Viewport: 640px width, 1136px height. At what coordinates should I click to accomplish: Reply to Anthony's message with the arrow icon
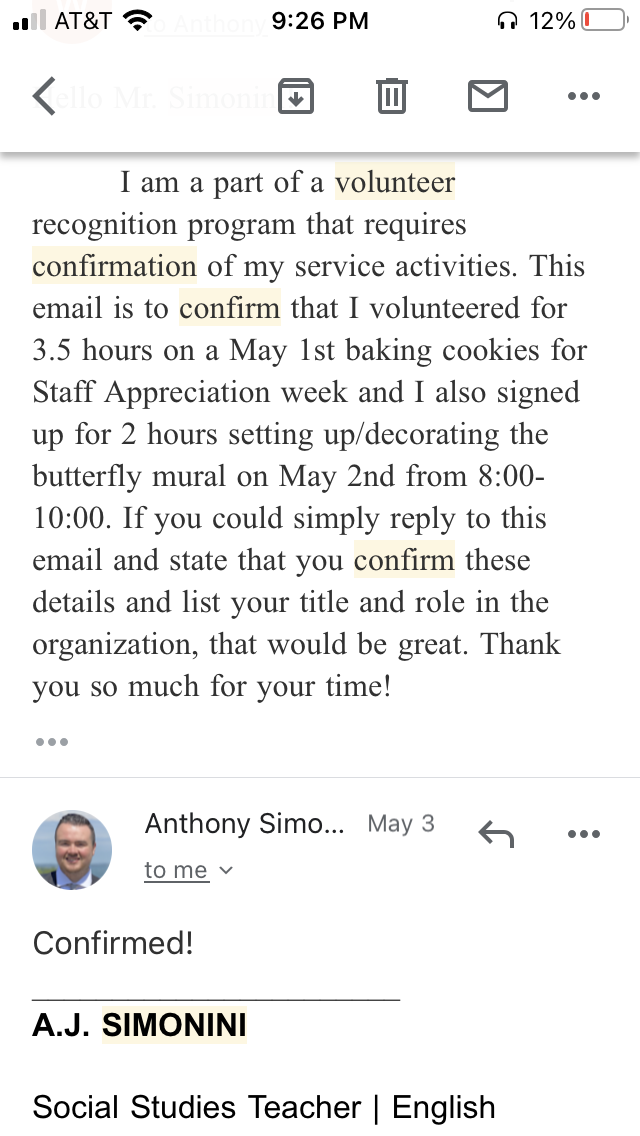click(496, 833)
